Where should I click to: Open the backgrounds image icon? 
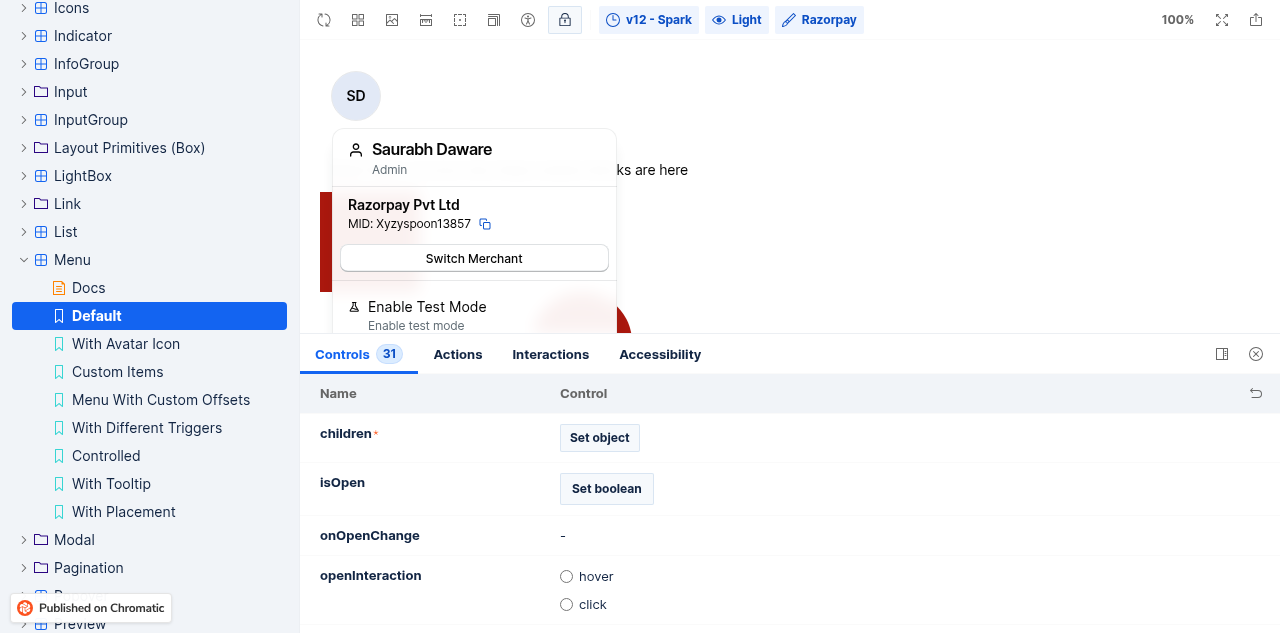[392, 20]
